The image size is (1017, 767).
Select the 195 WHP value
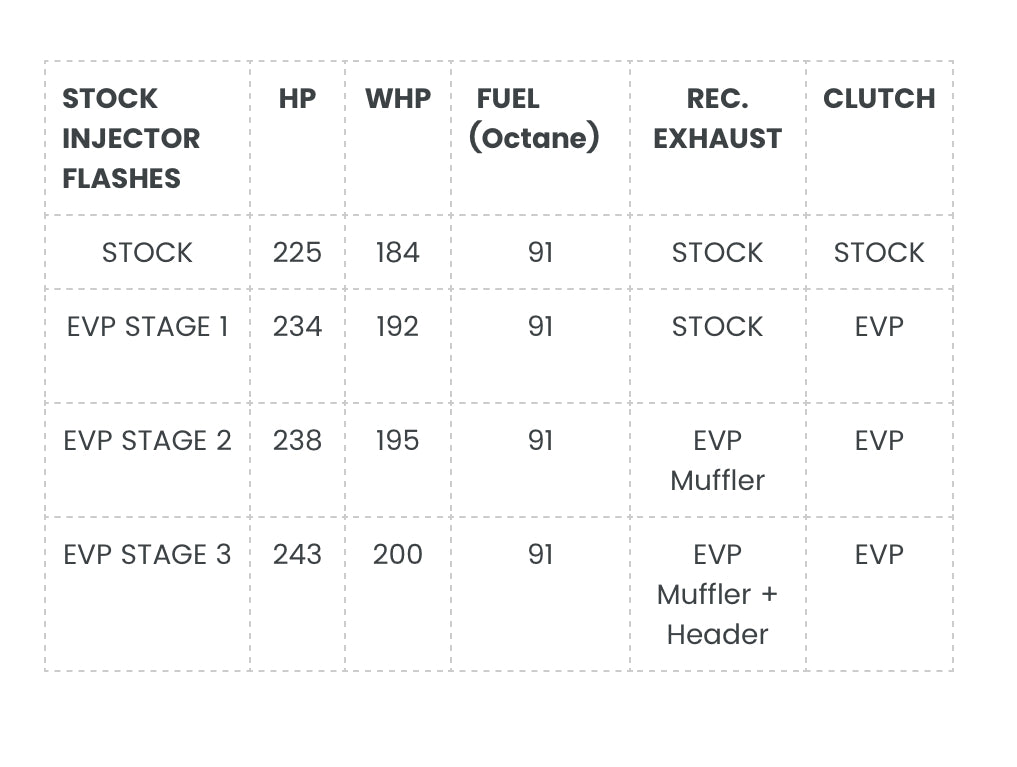(x=398, y=441)
